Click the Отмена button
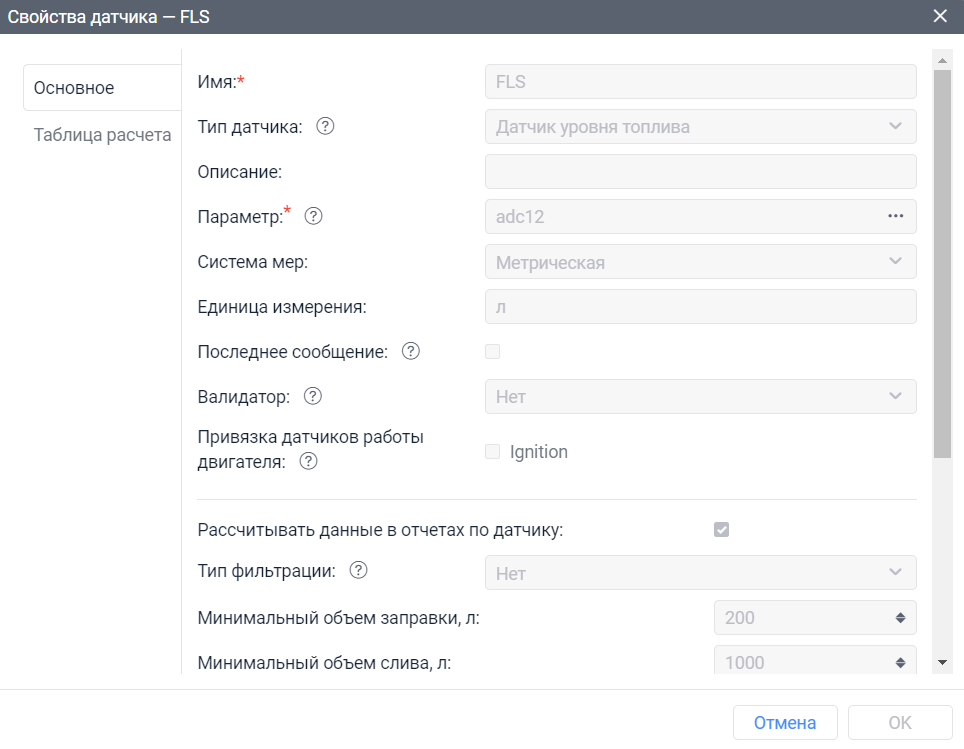 785,722
